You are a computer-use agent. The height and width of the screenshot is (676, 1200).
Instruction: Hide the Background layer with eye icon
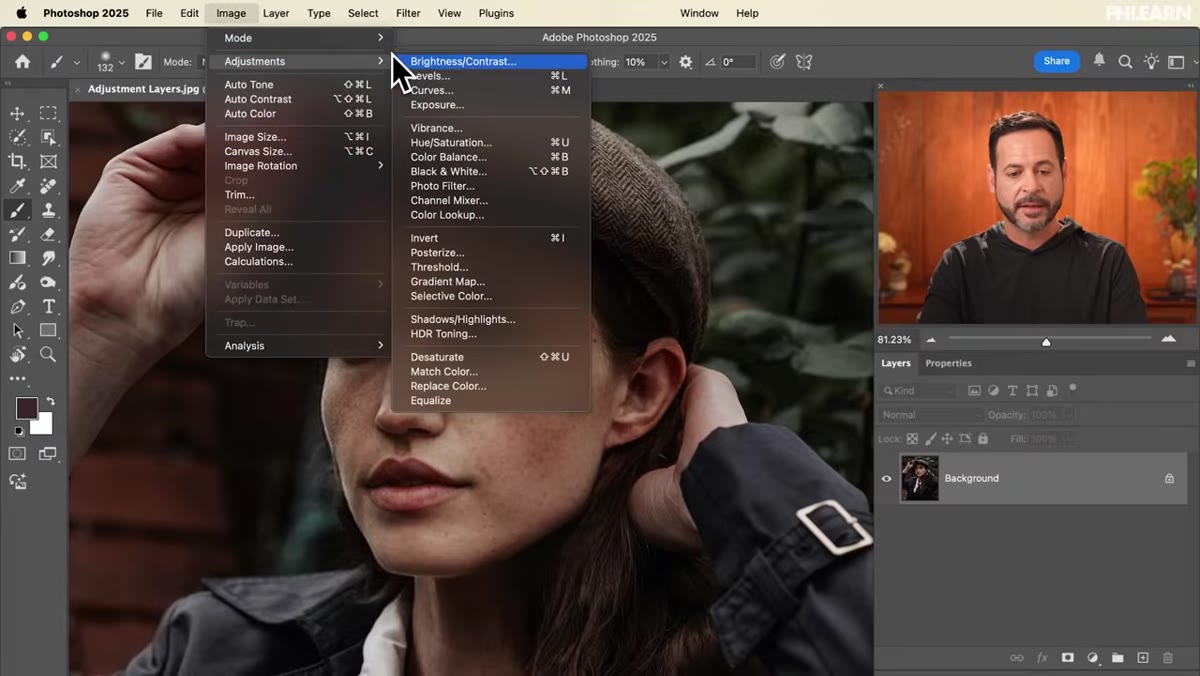[x=886, y=479]
